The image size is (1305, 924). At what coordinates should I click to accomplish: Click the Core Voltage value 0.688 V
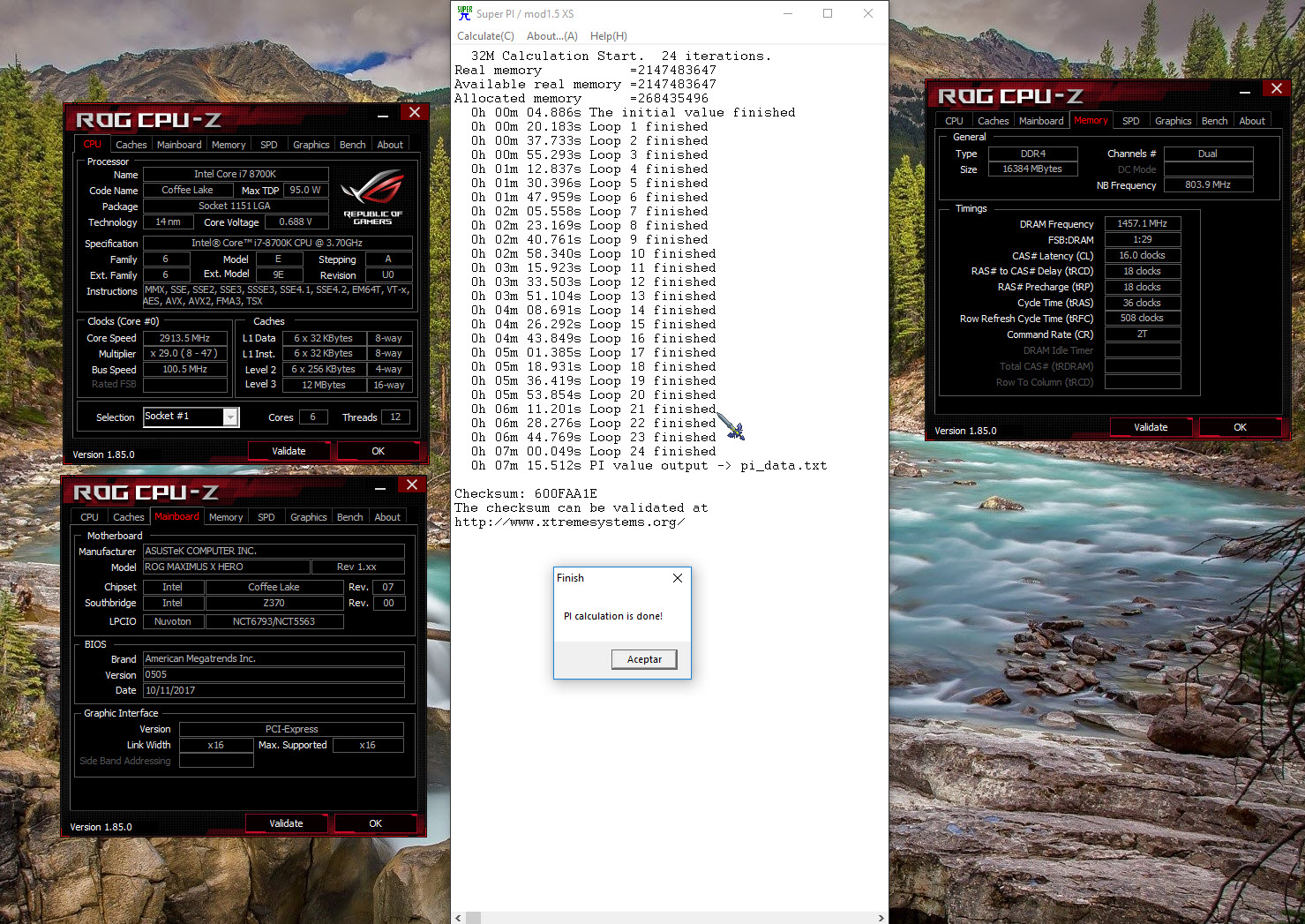click(x=296, y=222)
